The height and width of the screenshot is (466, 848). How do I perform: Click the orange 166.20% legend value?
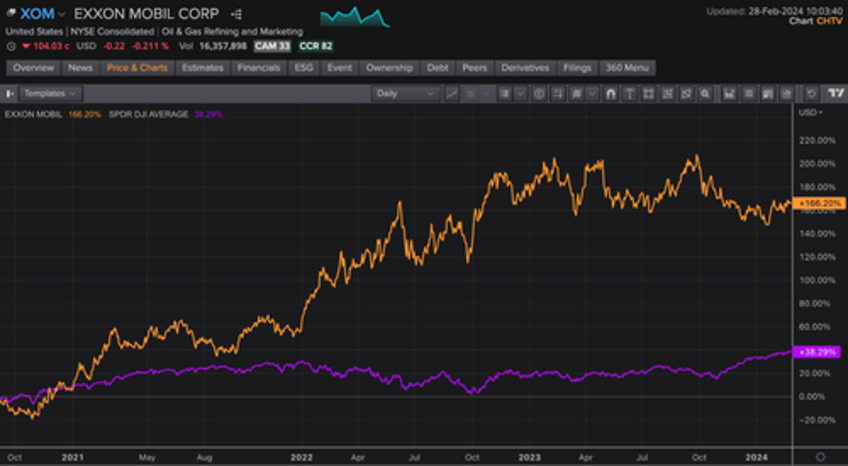point(85,115)
